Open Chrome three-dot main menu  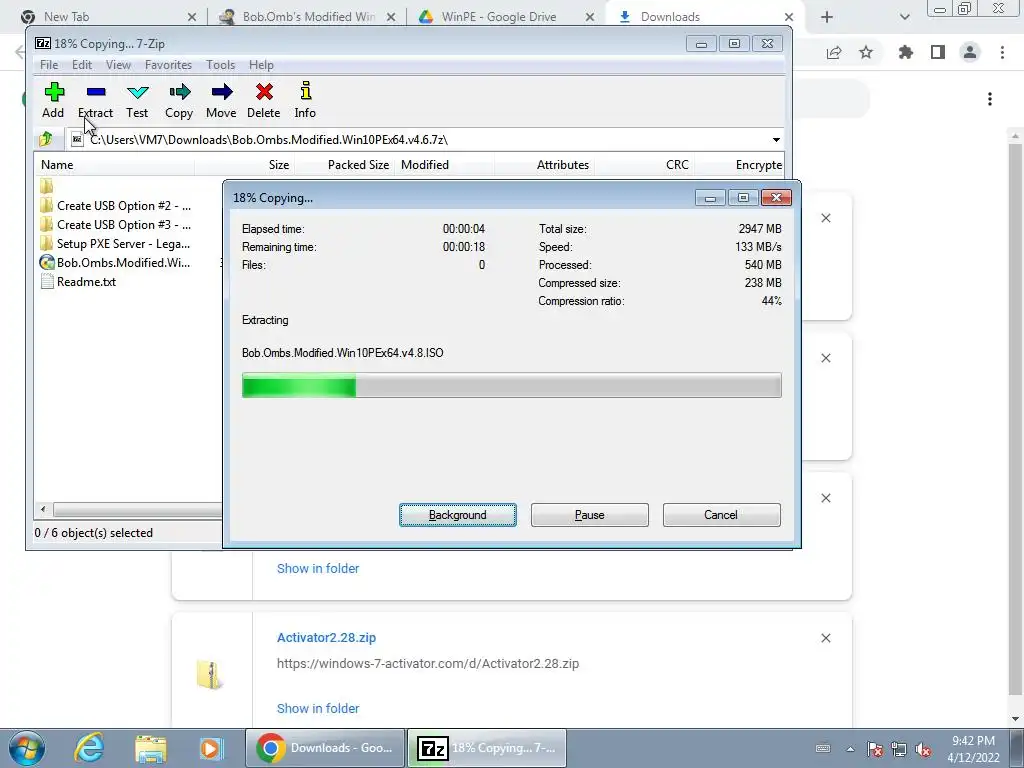pos(1002,52)
